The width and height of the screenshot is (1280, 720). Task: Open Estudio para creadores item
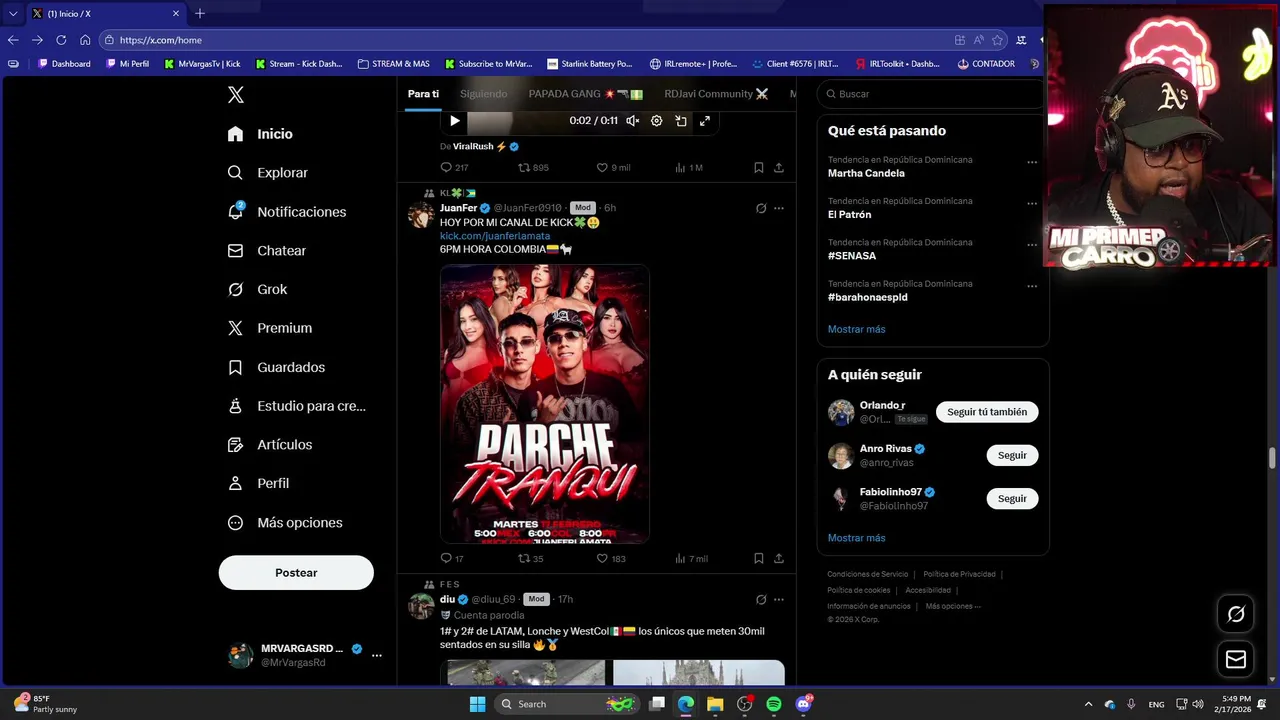coord(296,406)
